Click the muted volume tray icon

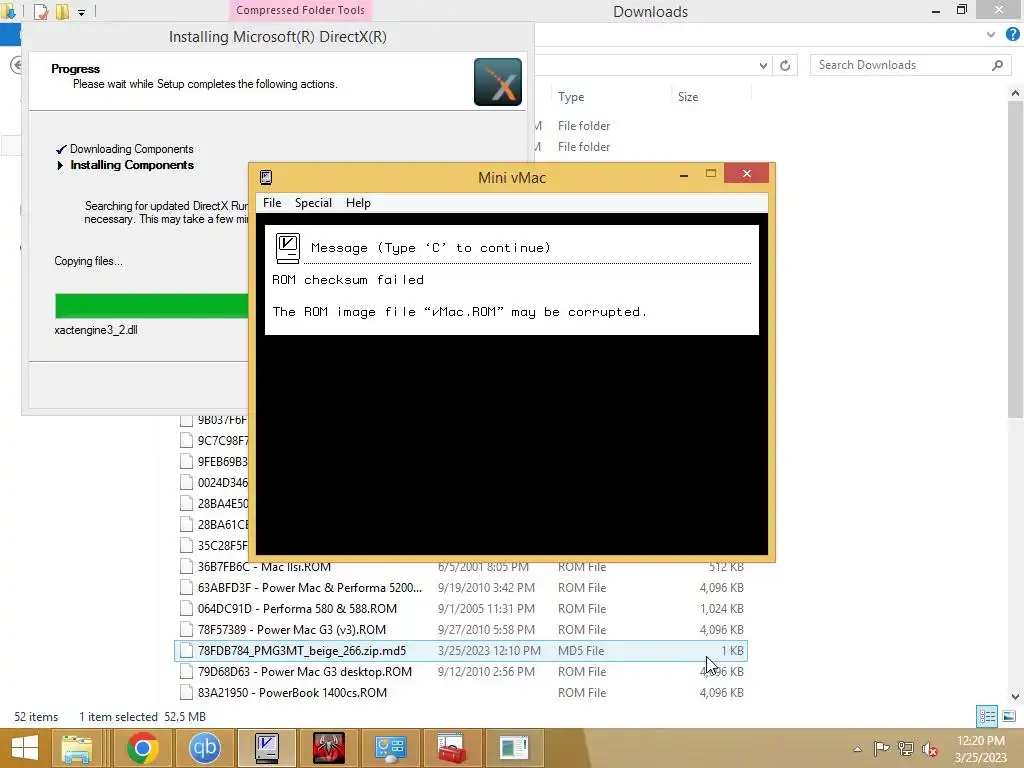click(x=930, y=749)
